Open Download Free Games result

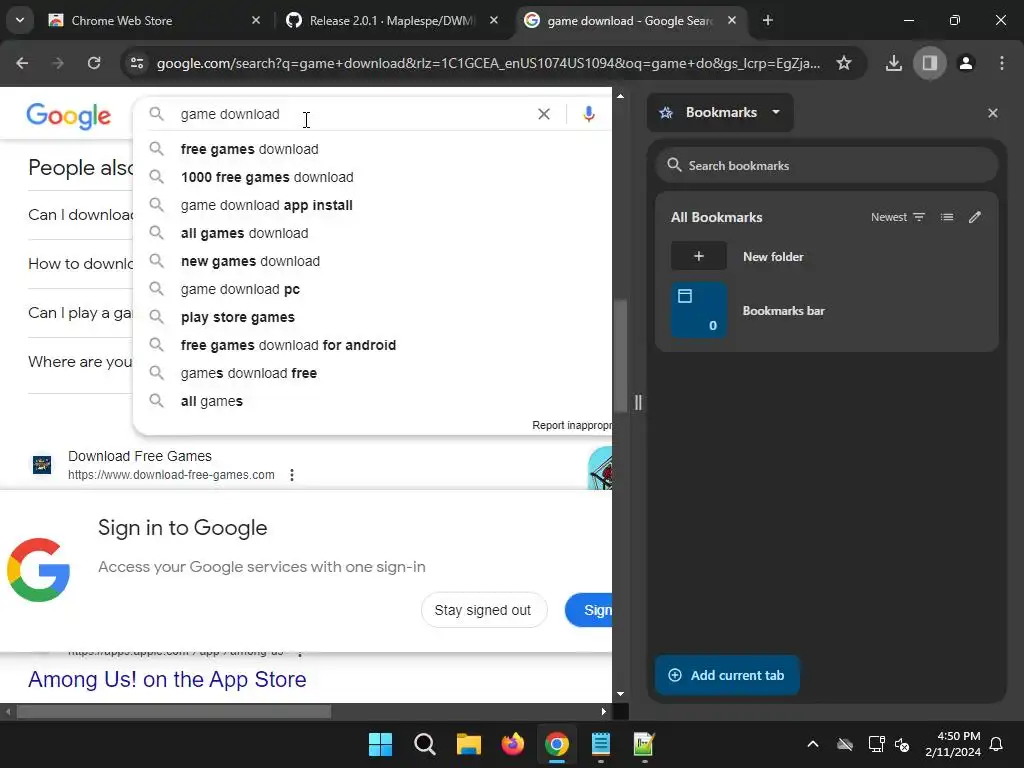click(x=140, y=456)
